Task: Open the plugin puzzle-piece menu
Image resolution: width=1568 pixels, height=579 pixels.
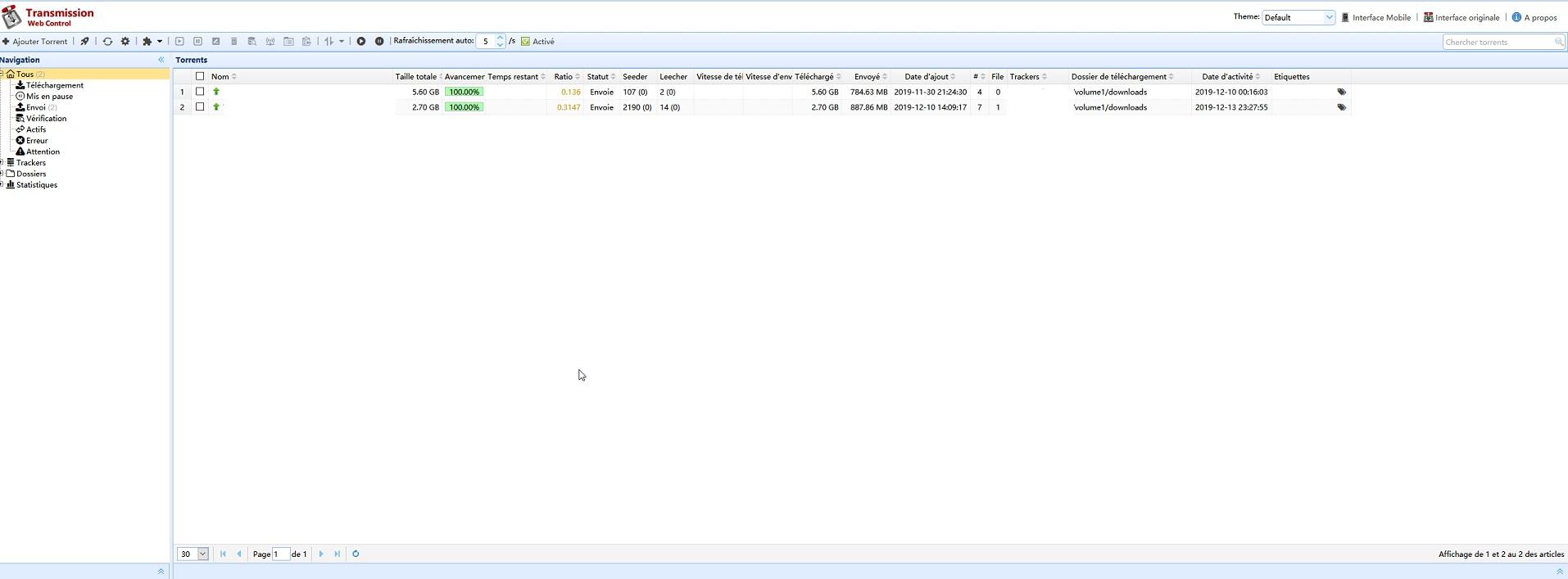Action: 152,42
